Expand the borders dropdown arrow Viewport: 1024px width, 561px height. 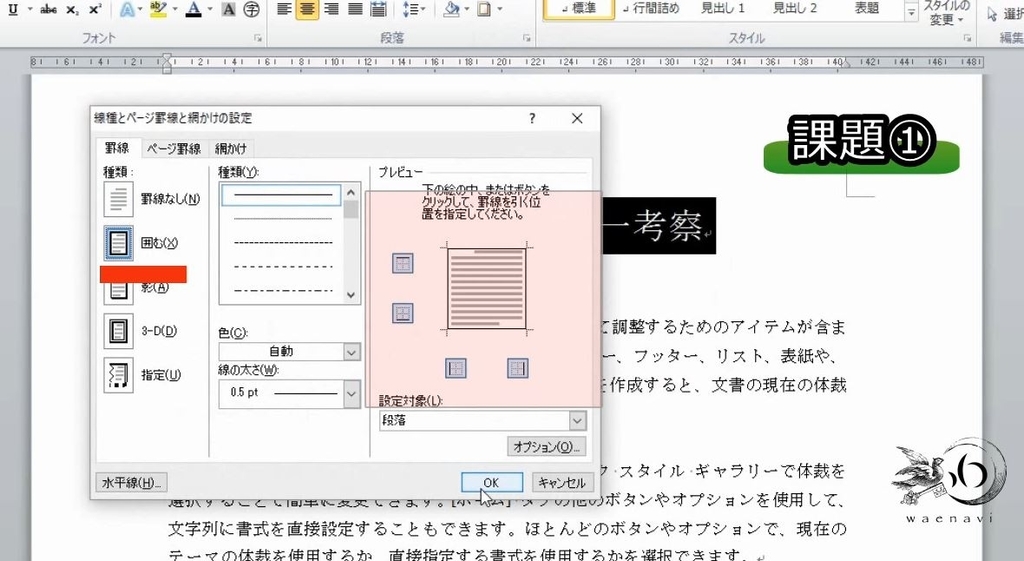coord(500,9)
